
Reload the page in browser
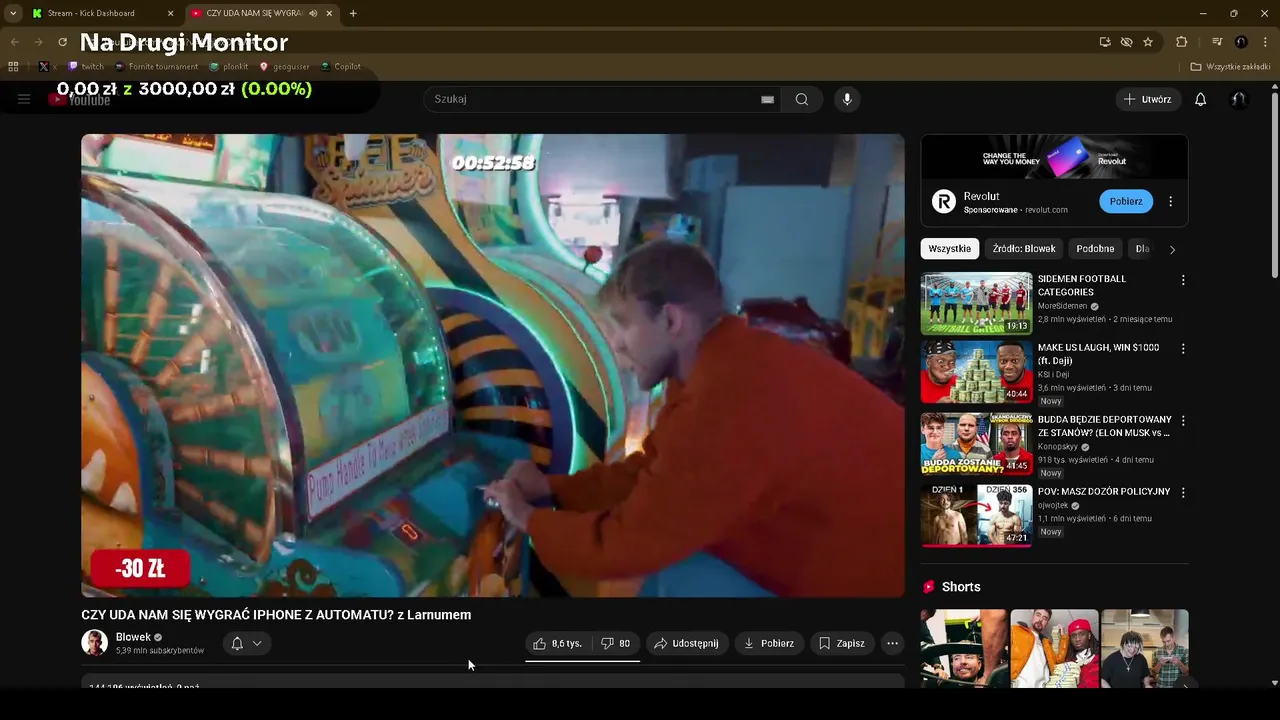pyautogui.click(x=62, y=42)
